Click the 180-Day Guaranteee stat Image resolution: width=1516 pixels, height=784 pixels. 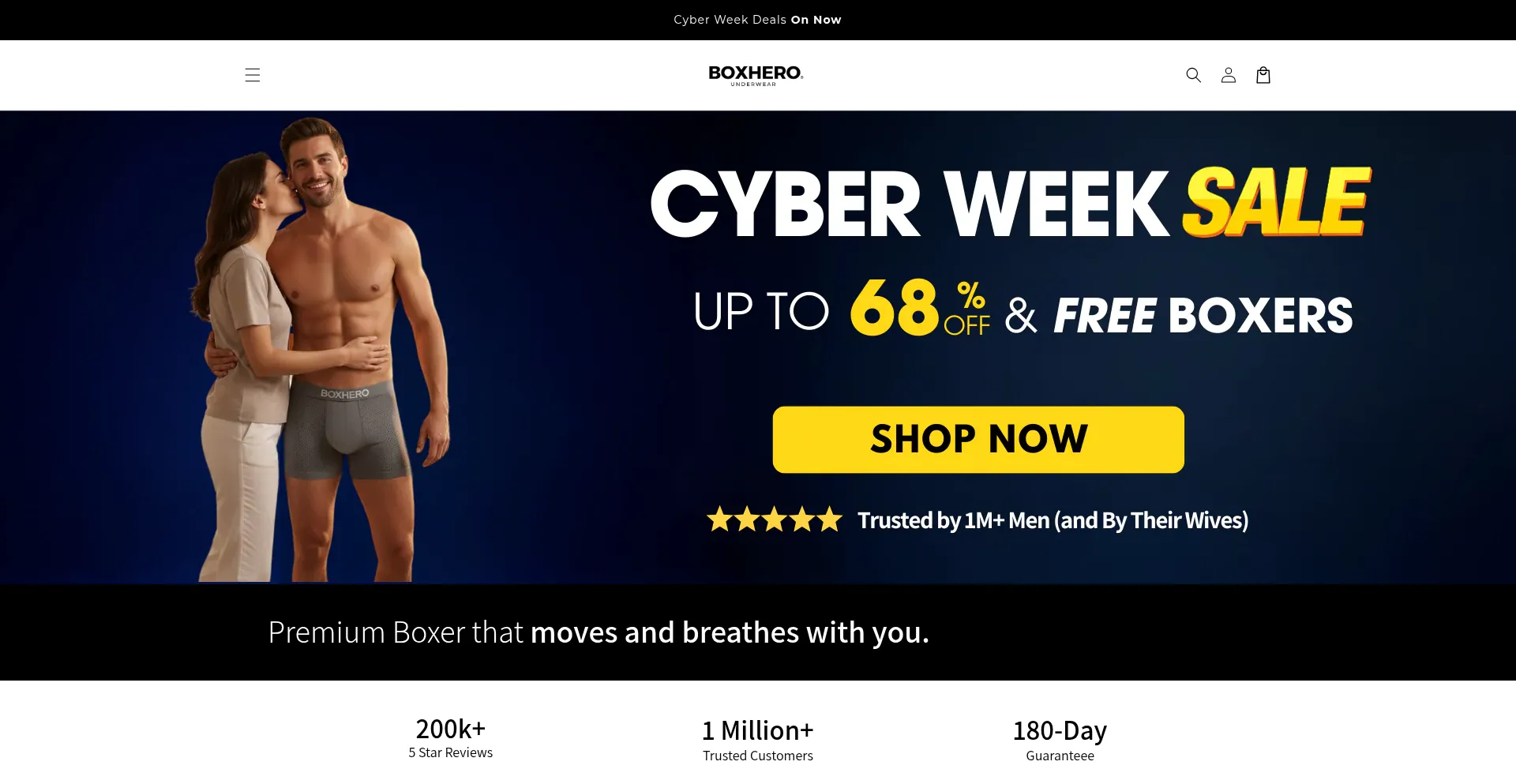tap(1060, 740)
